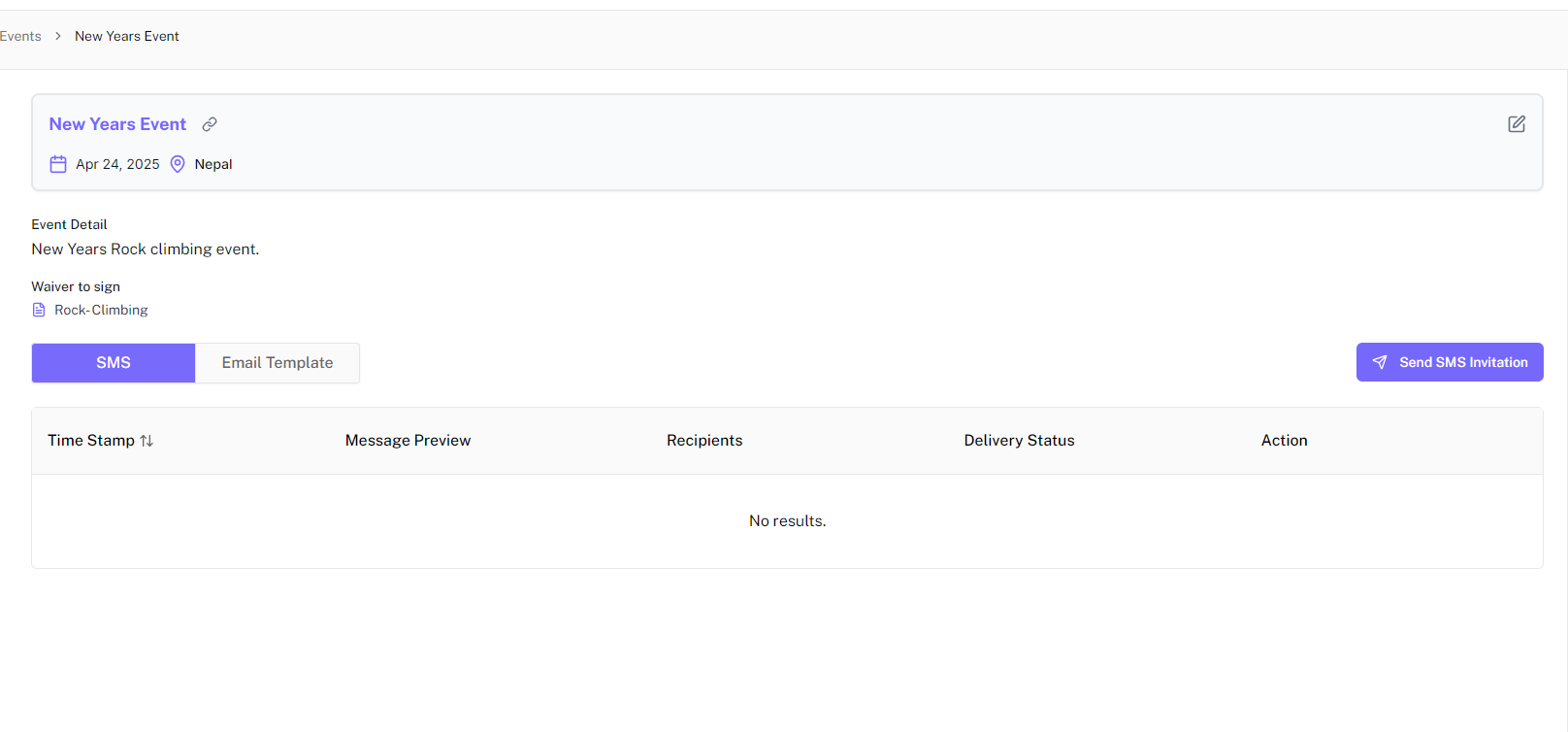
Task: Select New Years Event breadcrumb item
Action: pos(127,36)
